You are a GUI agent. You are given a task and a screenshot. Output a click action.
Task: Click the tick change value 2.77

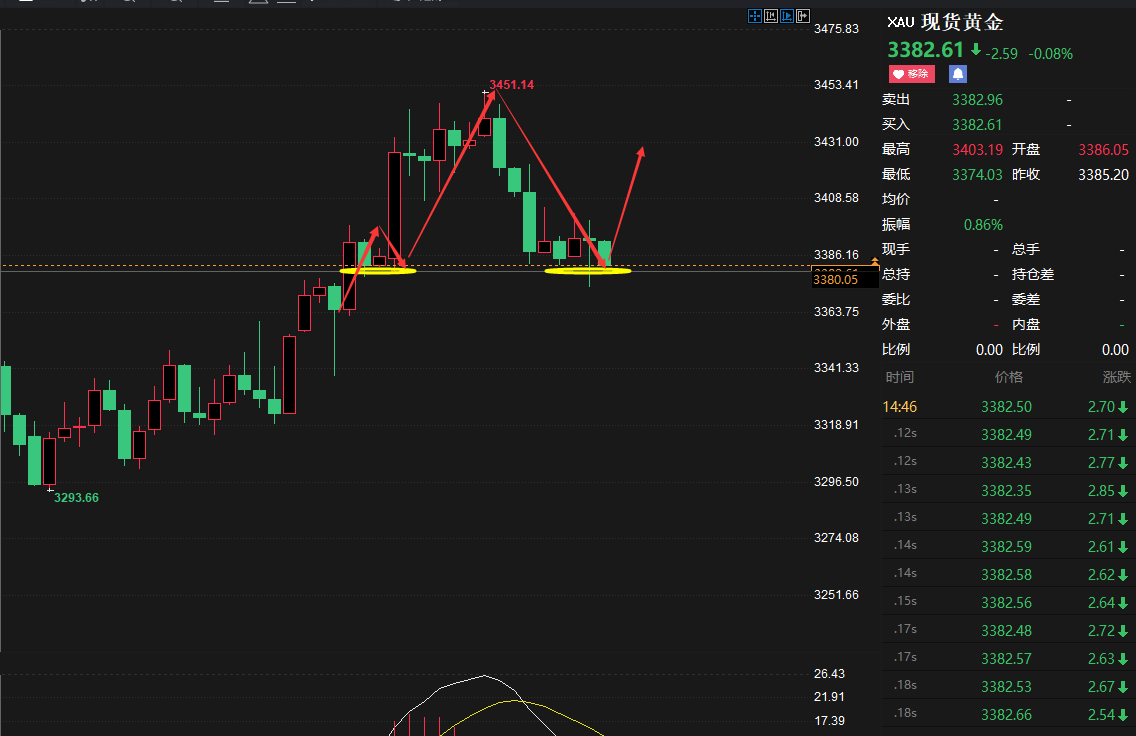tap(1101, 463)
